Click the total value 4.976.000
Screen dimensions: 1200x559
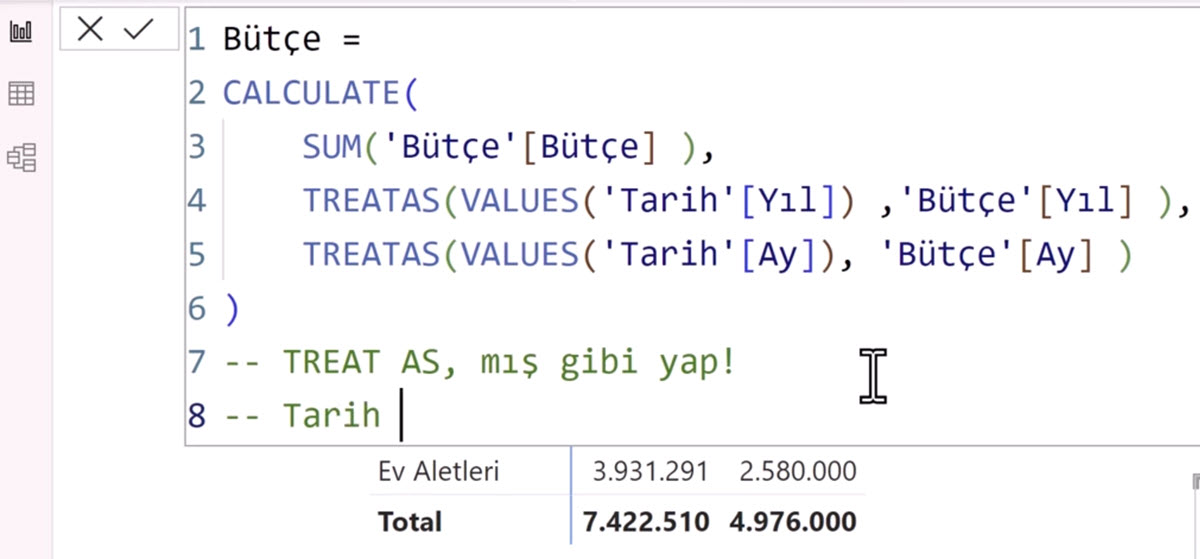[x=793, y=521]
